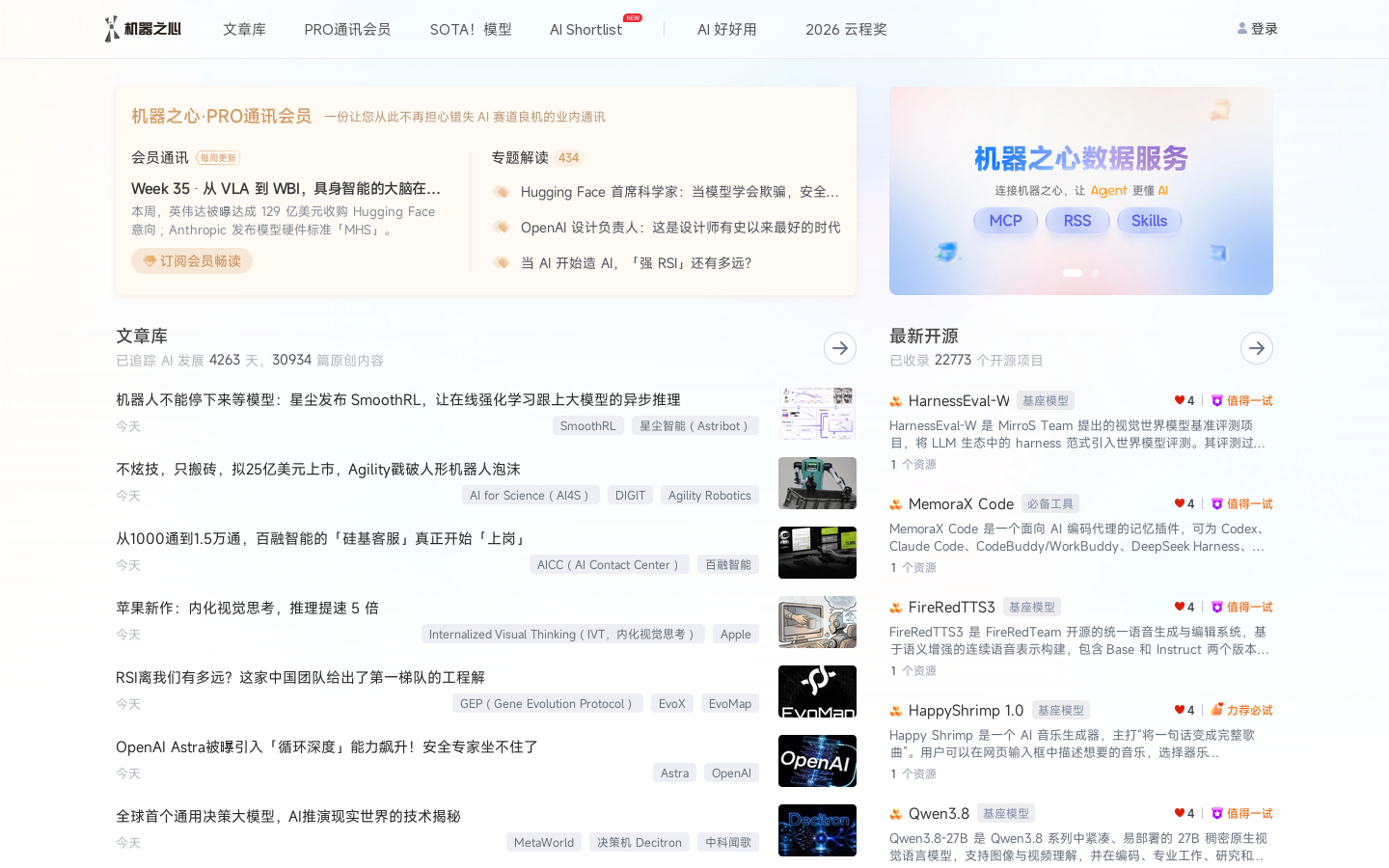Open OpenAI Astra article thumbnail

(x=817, y=761)
